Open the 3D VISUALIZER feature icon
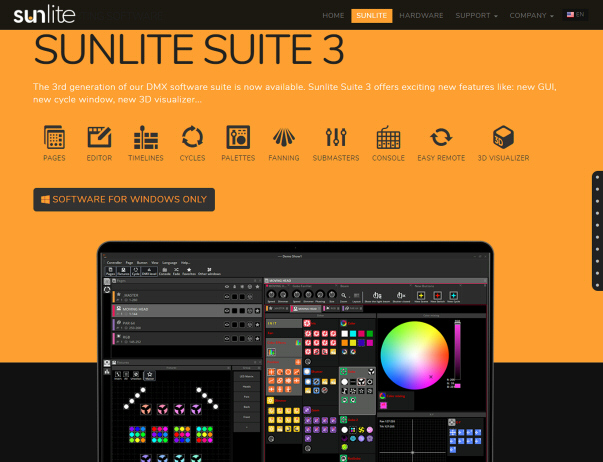The height and width of the screenshot is (462, 603). tap(503, 143)
